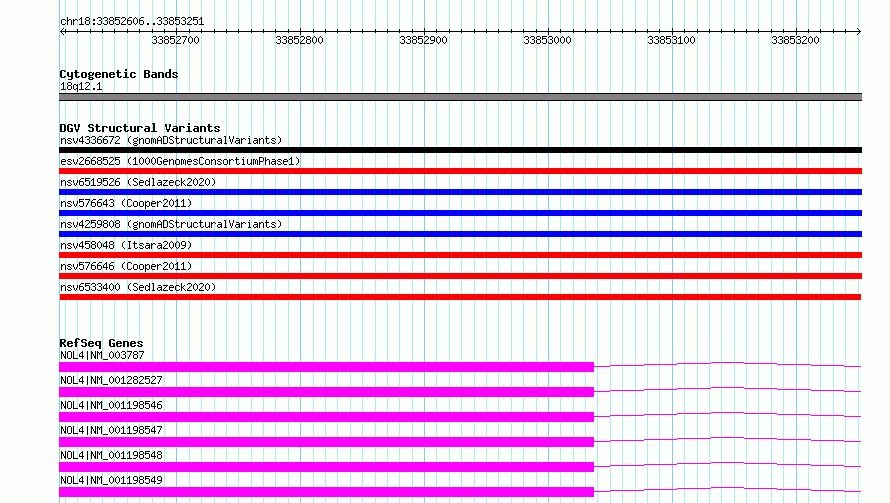Click the nsv6519526 Sedlazeck2020 label

coord(138,182)
